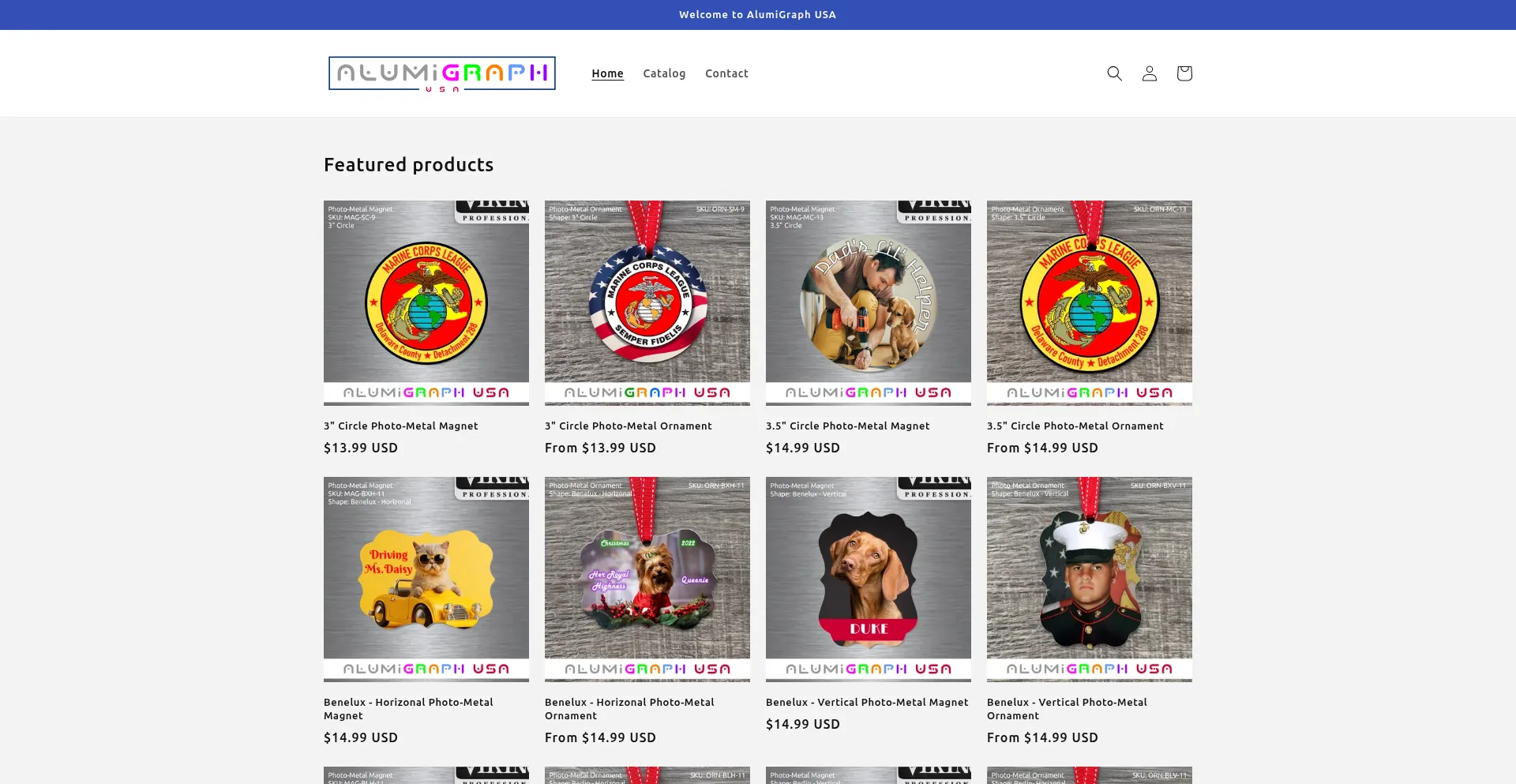Open 3.5" Circle Photo-Metal Ornament link
The height and width of the screenshot is (784, 1516).
1075,426
